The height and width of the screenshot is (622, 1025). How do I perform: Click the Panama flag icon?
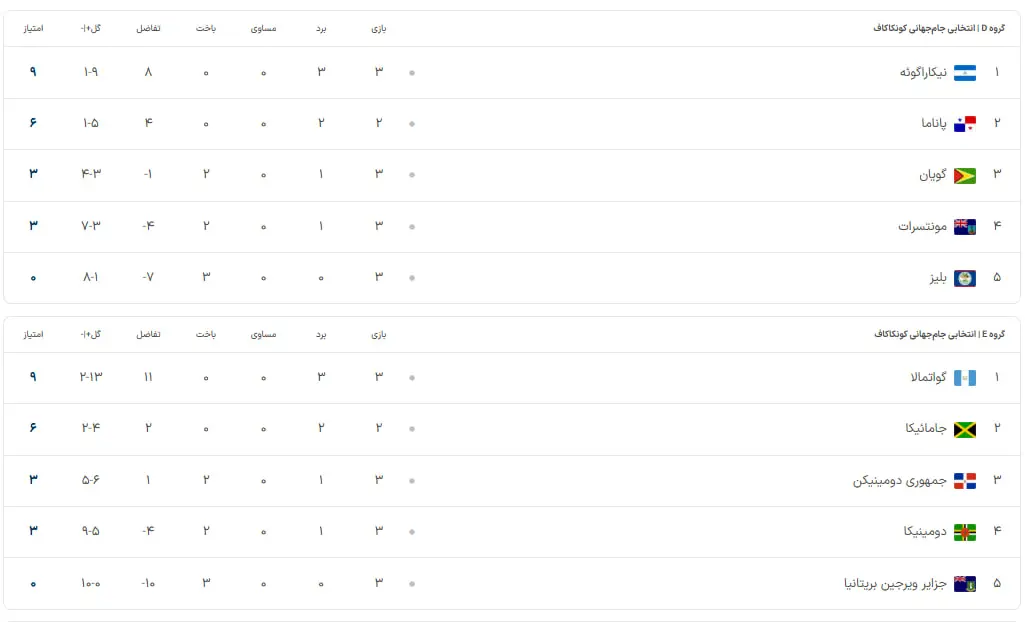tap(964, 124)
